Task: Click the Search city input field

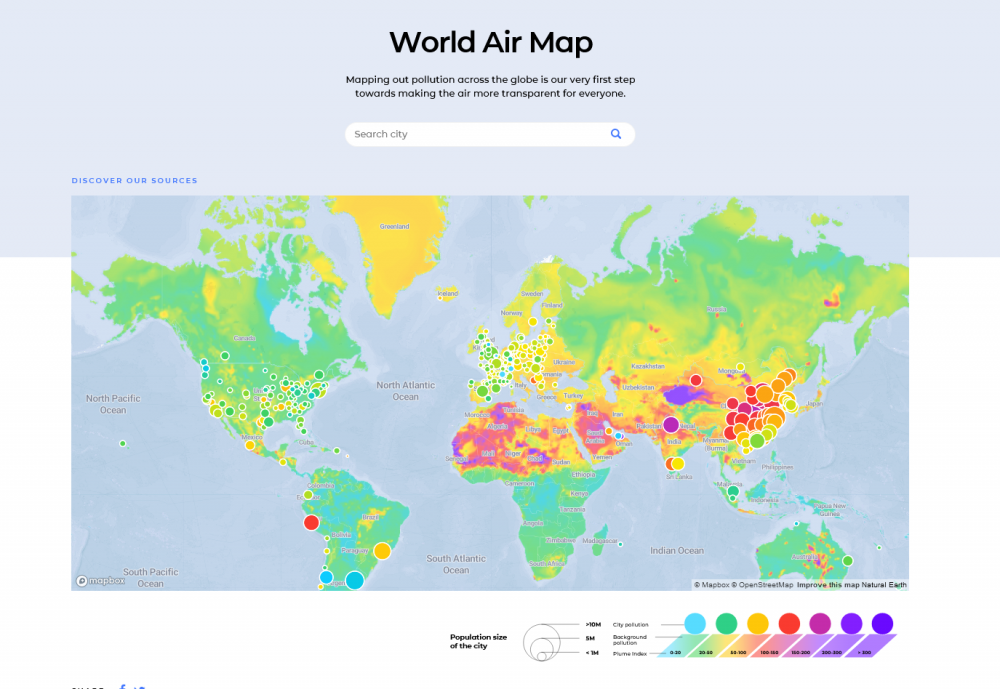Action: click(475, 134)
